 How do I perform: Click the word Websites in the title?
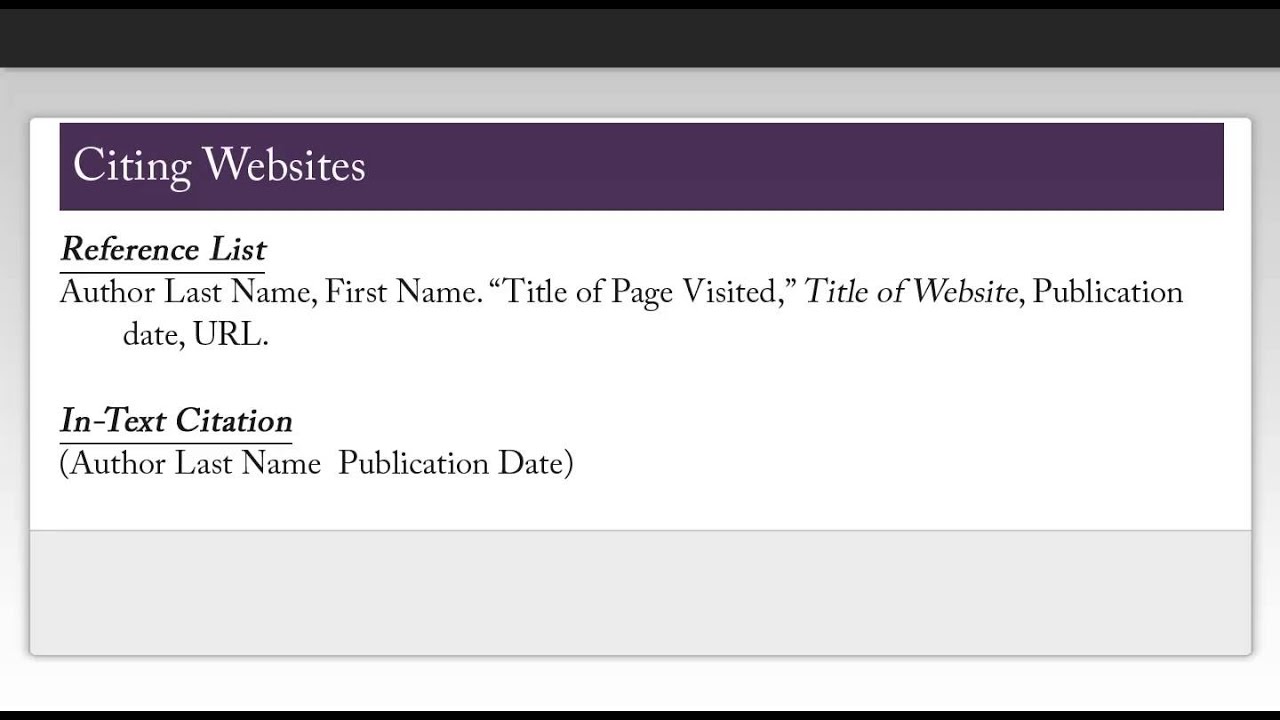click(283, 166)
